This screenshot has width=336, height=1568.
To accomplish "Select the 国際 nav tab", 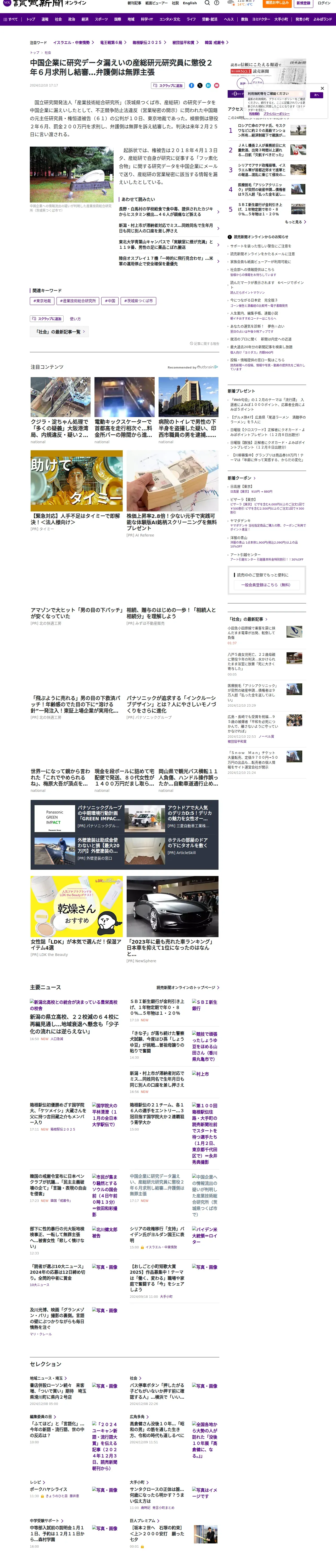I will click(118, 20).
